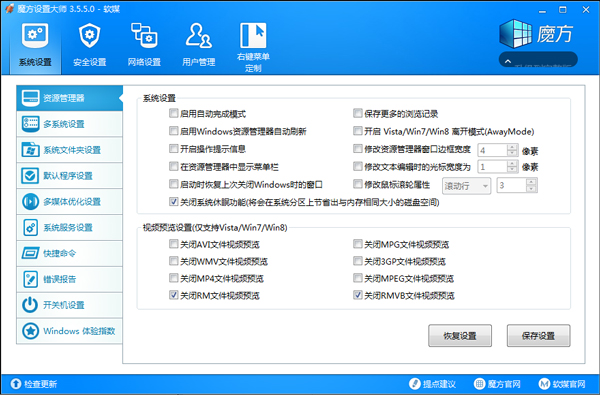Image resolution: width=600 pixels, height=395 pixels.
Task: Increase 窗口边框宽度 value with up arrow
Action: tap(512, 147)
